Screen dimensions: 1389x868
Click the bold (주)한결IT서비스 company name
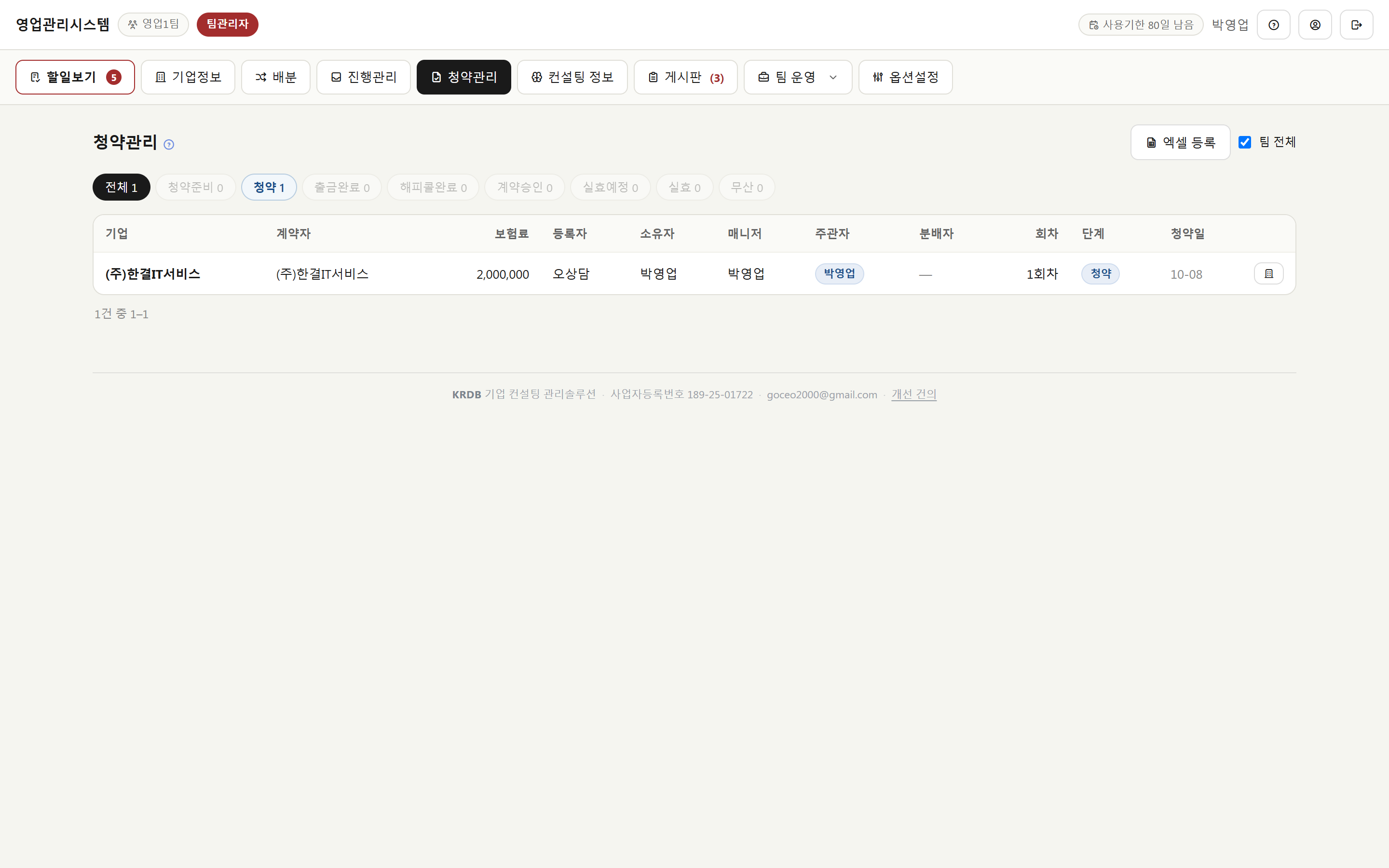click(153, 274)
